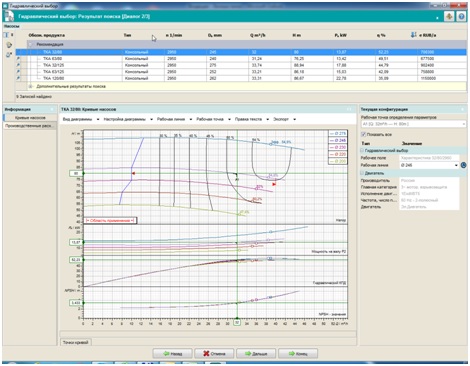Select the 'Кривые насосов' information tab
This screenshot has width=470, height=366.
click(30, 118)
